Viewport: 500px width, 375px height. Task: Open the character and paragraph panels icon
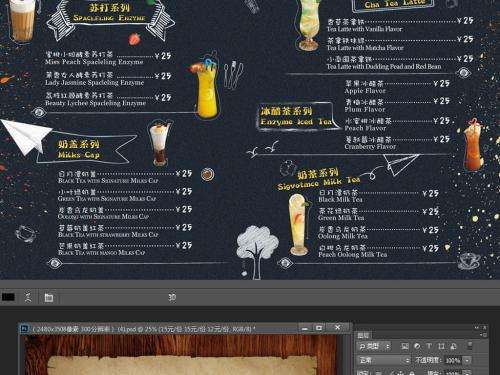pos(49,297)
